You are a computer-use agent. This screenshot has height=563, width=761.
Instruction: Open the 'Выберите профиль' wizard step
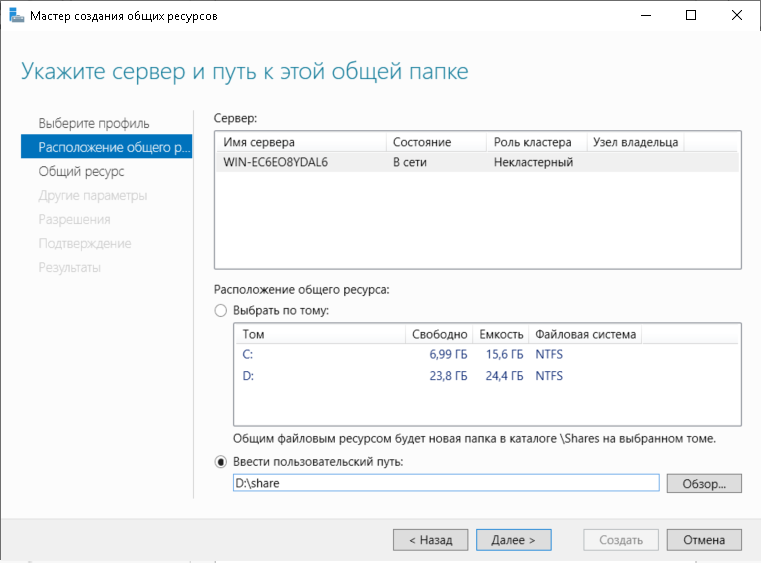tap(94, 123)
